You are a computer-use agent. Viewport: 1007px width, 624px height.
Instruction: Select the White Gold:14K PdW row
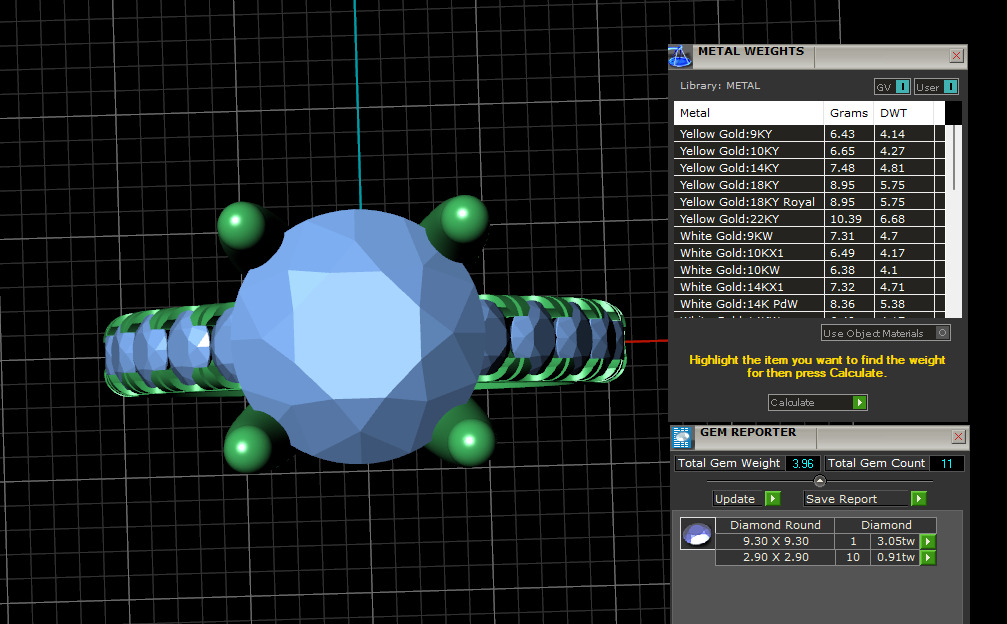point(809,304)
